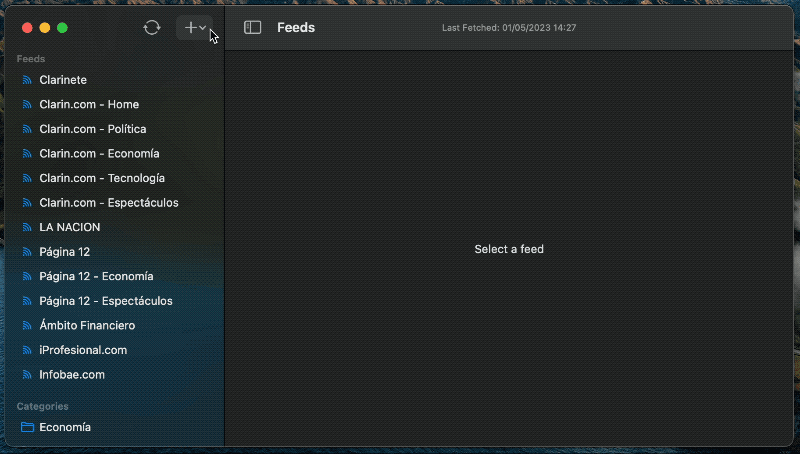Click the Feeds sidebar section header
This screenshot has width=800, height=454.
(x=31, y=59)
